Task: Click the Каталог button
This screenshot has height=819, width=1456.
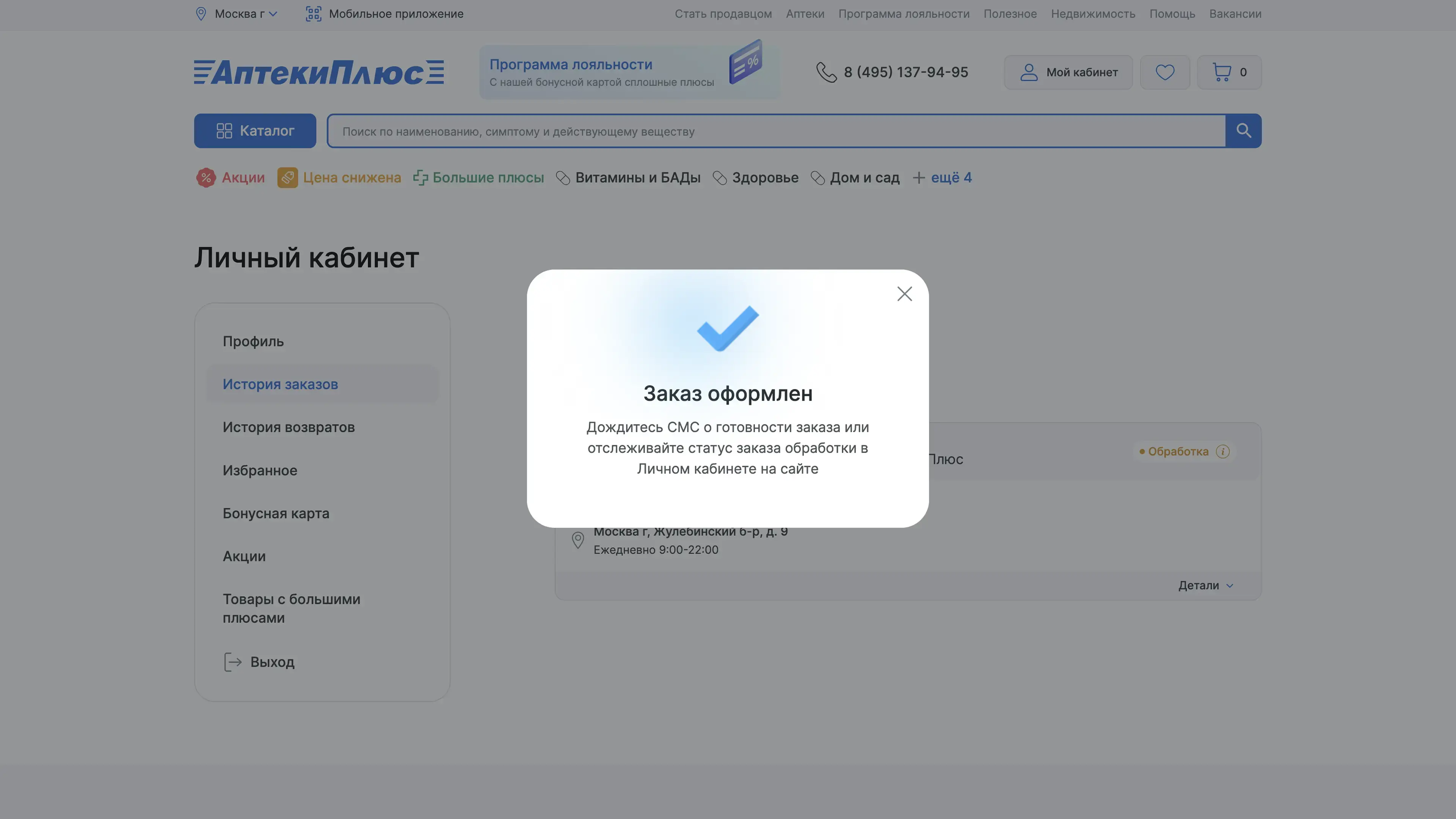Action: (x=255, y=131)
